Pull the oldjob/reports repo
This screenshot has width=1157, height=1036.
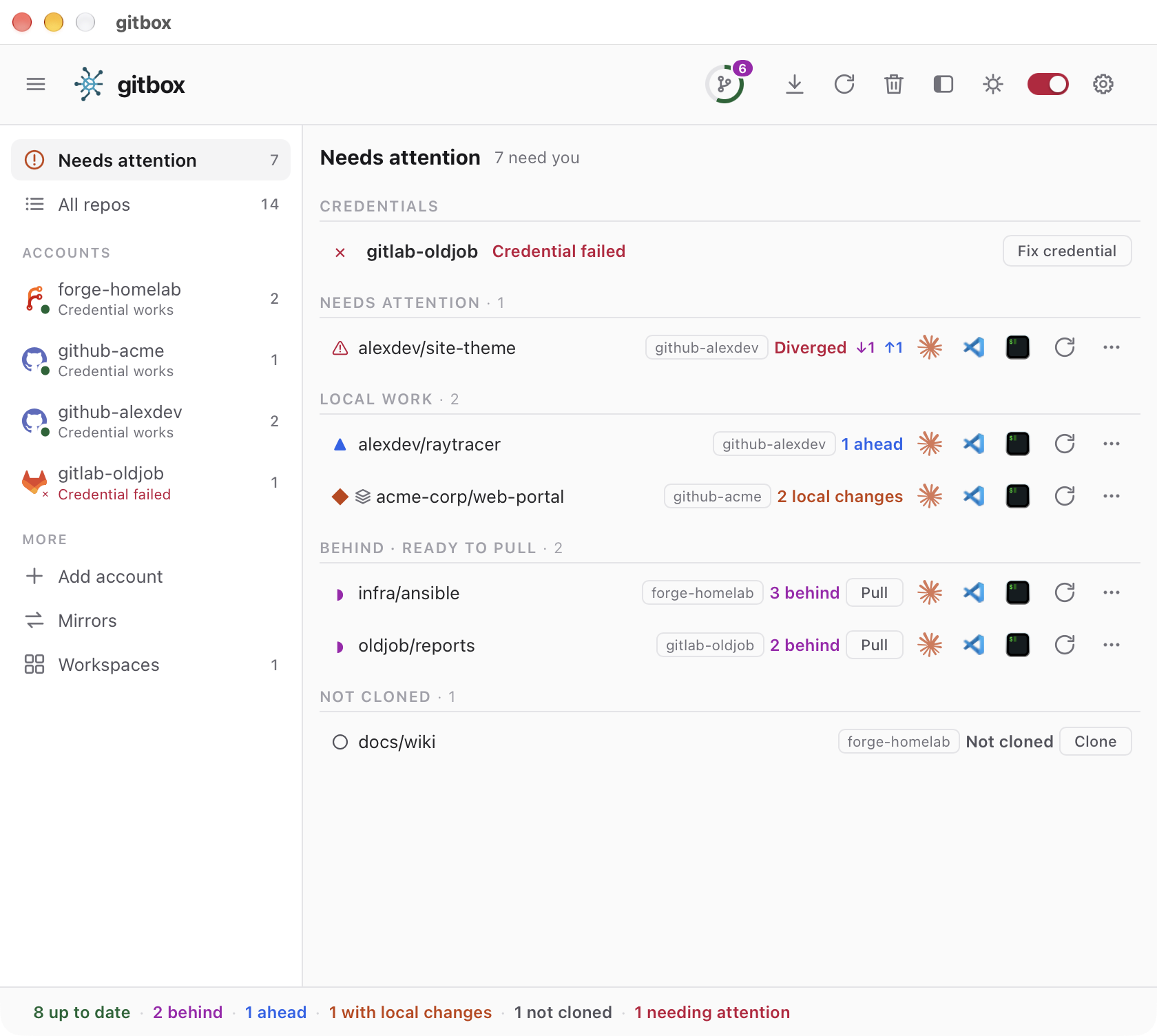click(x=875, y=645)
